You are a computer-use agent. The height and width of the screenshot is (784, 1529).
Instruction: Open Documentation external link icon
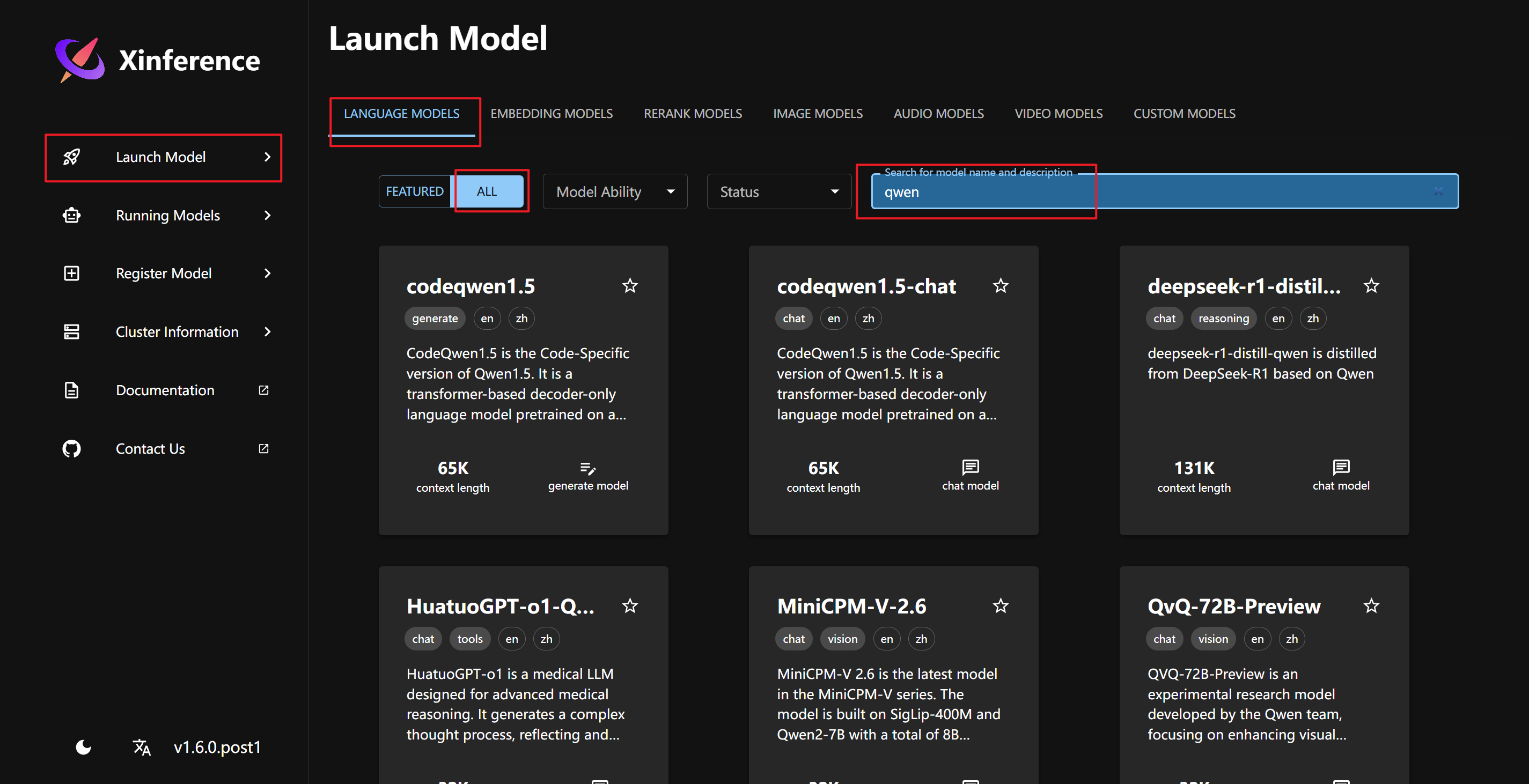[x=263, y=390]
